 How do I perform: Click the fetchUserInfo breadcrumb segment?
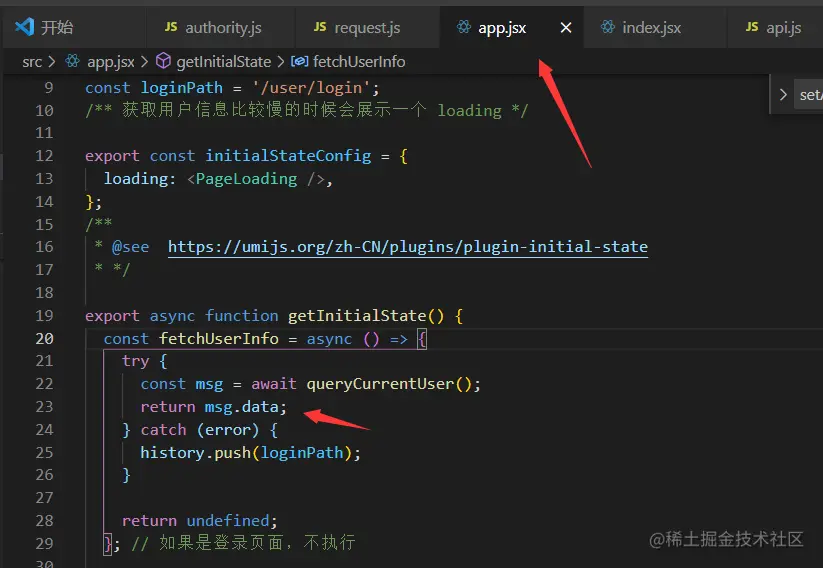pyautogui.click(x=359, y=62)
